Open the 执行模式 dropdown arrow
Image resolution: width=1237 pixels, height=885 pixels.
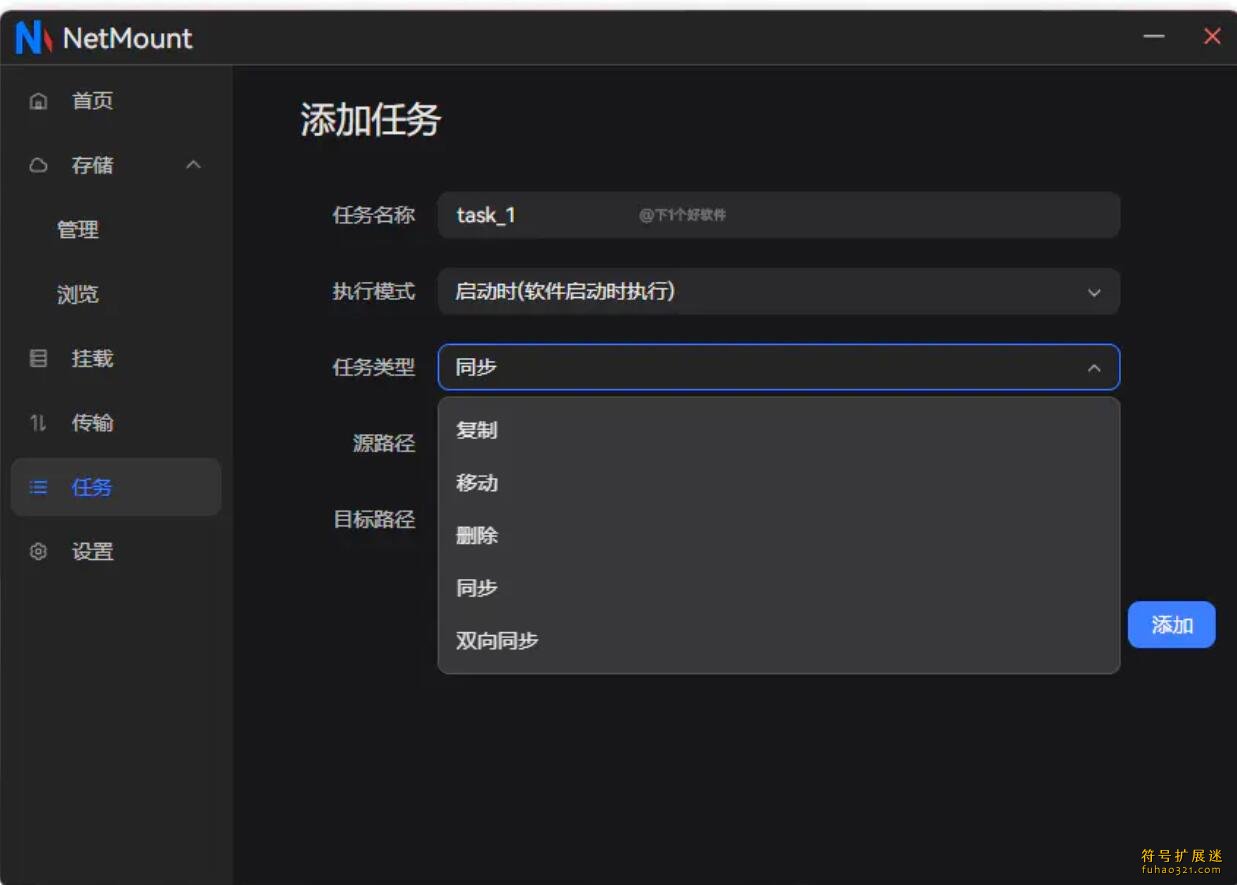click(1094, 292)
